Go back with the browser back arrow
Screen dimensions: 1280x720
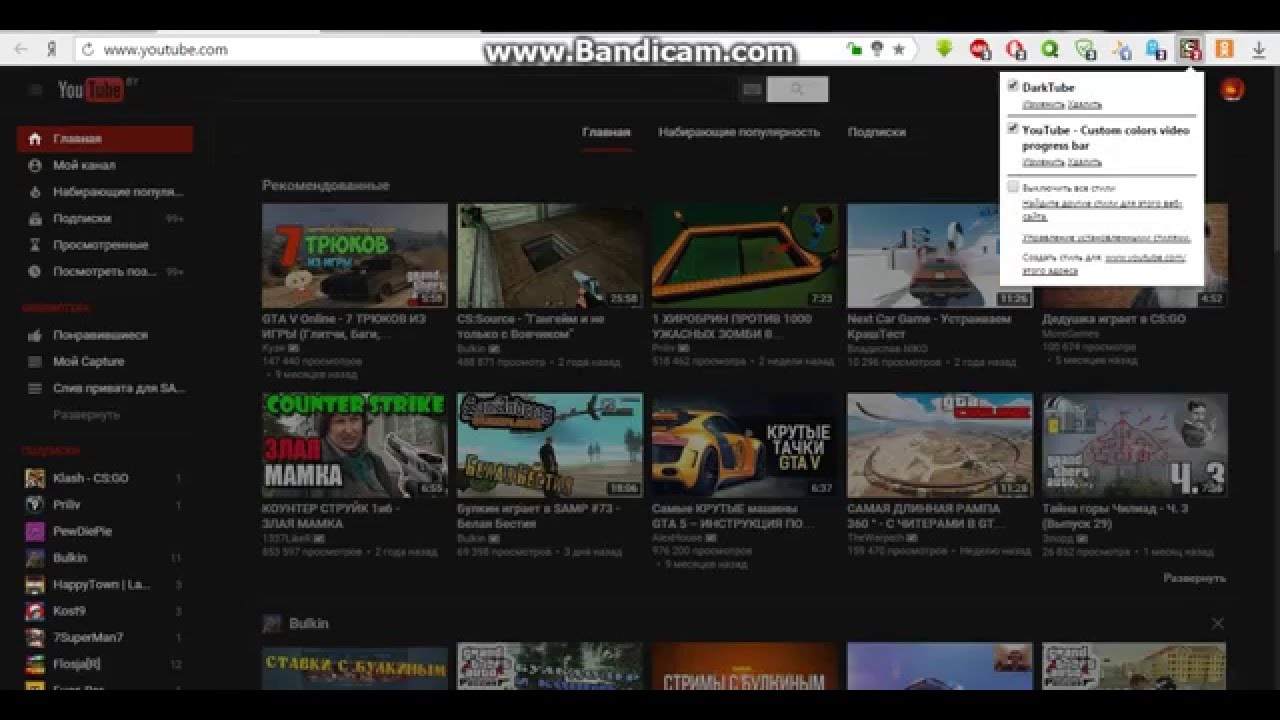click(x=20, y=49)
